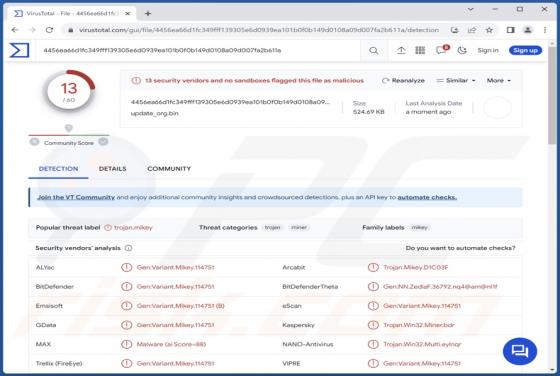Open Chrome three-dot menu
This screenshot has height=376, width=560.
point(545,30)
